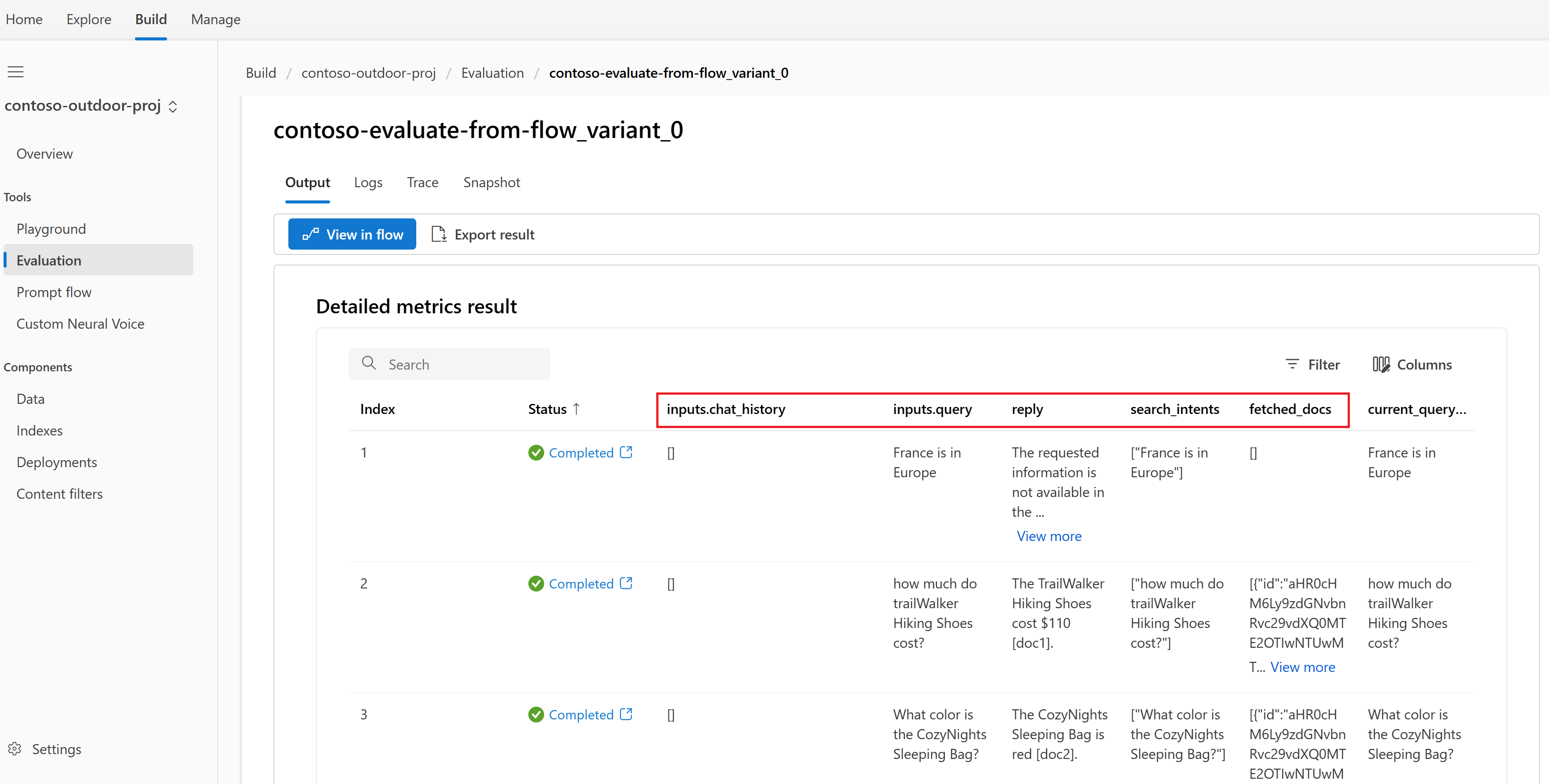This screenshot has height=784, width=1549.
Task: Click the truncated current_query column header
Action: click(1417, 410)
